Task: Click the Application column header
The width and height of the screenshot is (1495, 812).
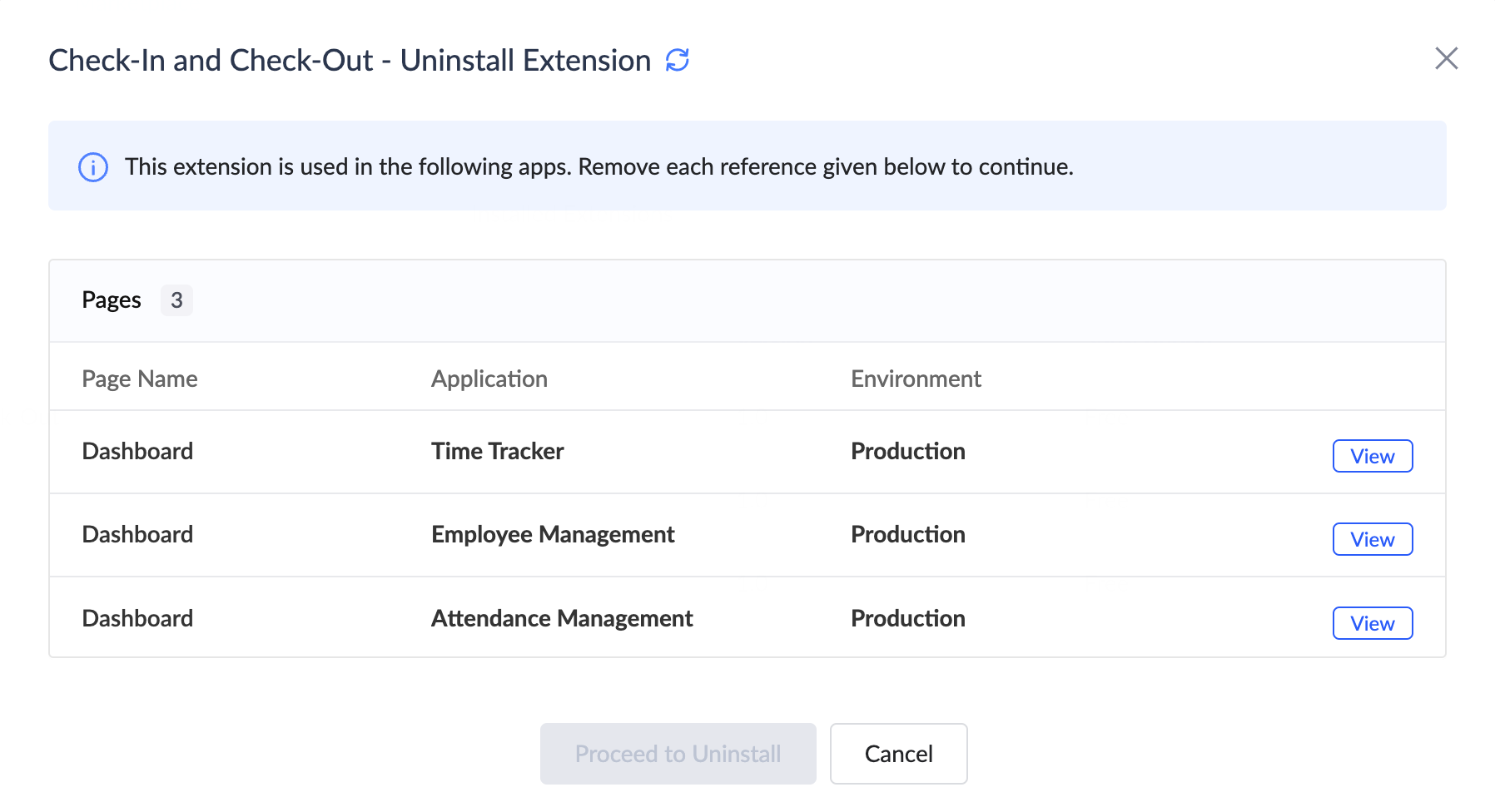Action: [x=489, y=379]
